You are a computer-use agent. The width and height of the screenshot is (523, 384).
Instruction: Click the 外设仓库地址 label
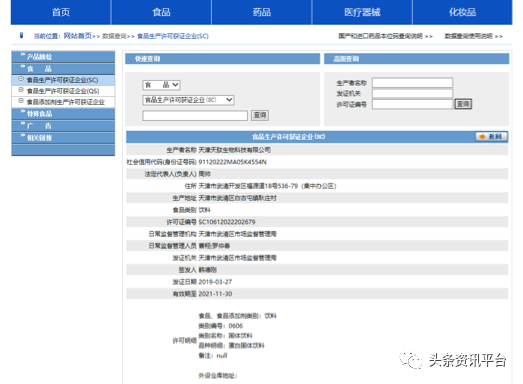pyautogui.click(x=218, y=376)
